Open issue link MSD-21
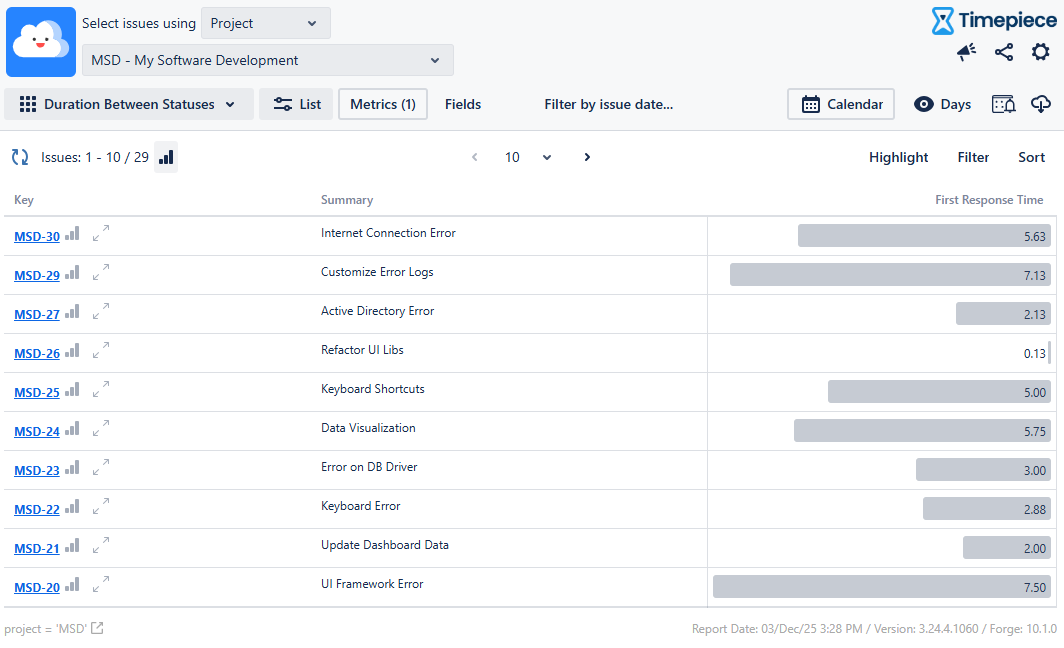This screenshot has width=1064, height=648. point(37,549)
